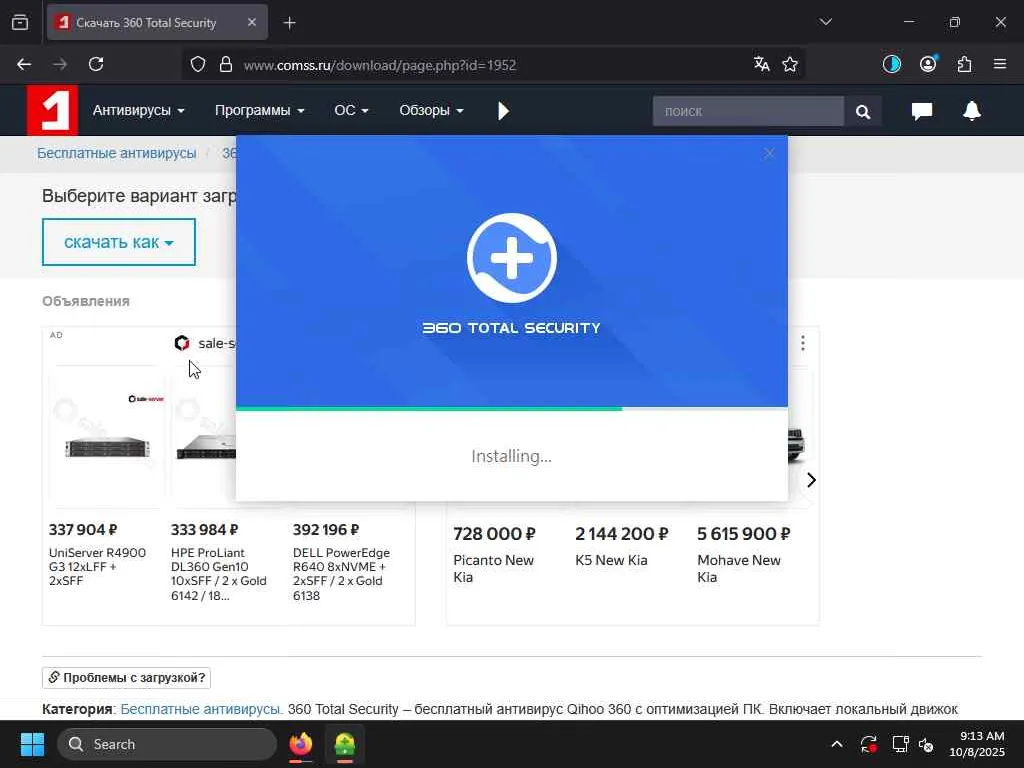
Task: Show hidden tray icons chevron
Action: (x=837, y=744)
